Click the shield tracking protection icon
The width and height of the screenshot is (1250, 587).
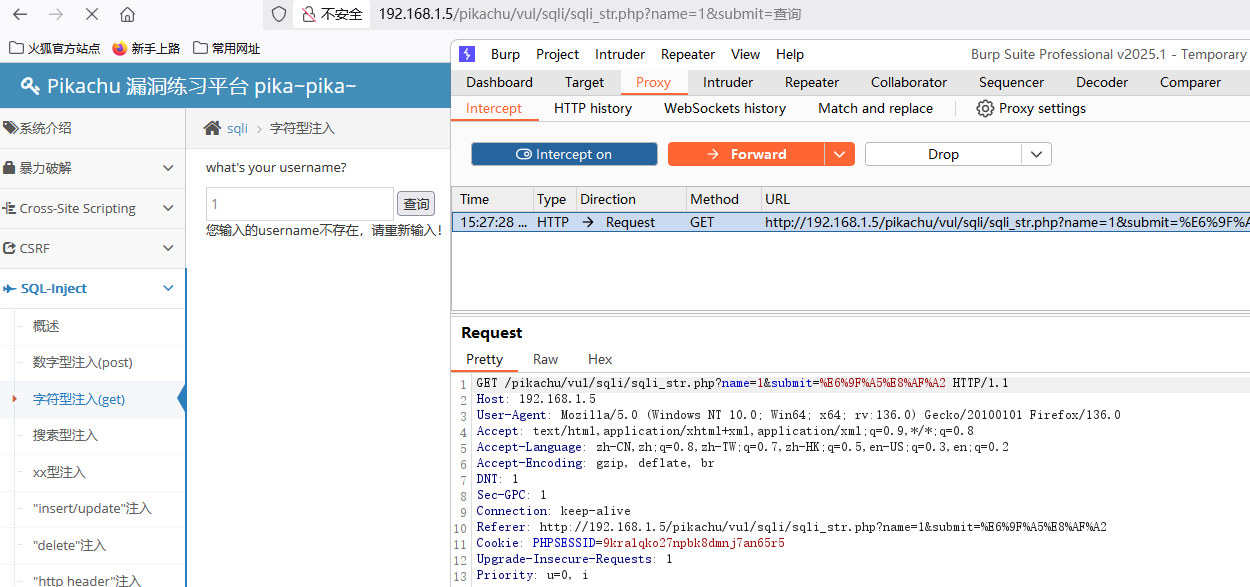pos(279,14)
